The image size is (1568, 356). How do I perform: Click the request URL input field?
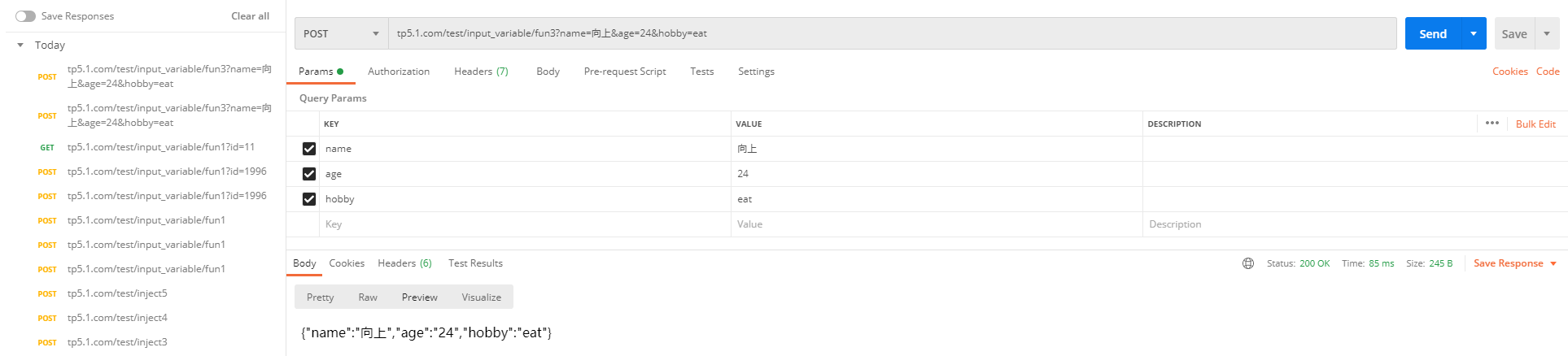click(891, 33)
